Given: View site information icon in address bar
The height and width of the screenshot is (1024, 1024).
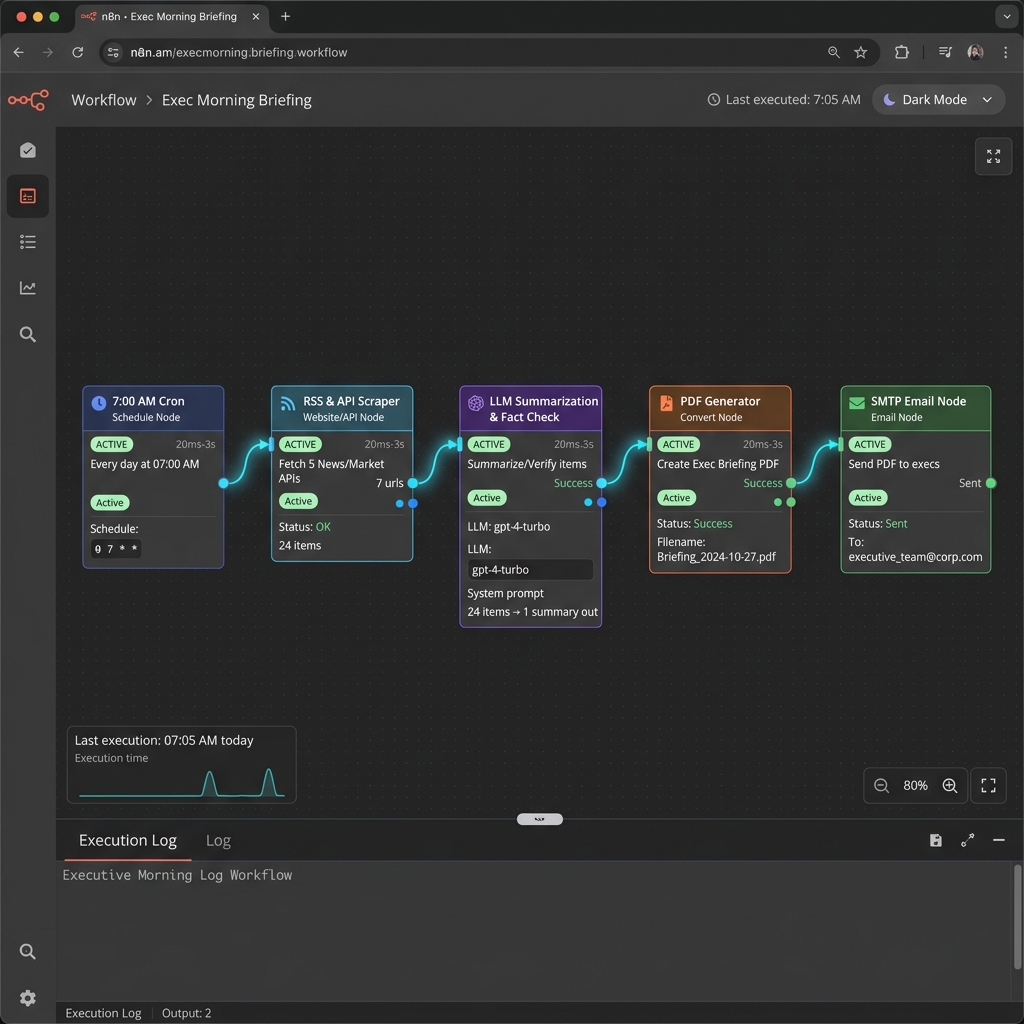Looking at the screenshot, I should [113, 52].
